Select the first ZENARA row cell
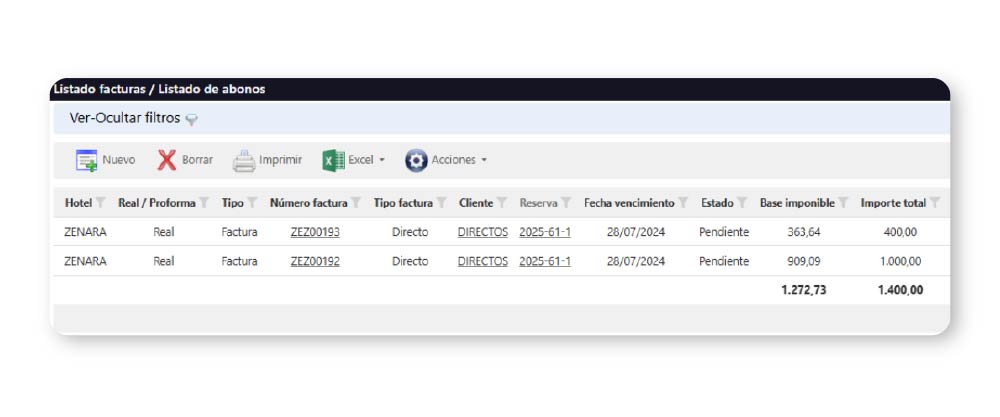This screenshot has width=1000, height=417. pyautogui.click(x=85, y=232)
